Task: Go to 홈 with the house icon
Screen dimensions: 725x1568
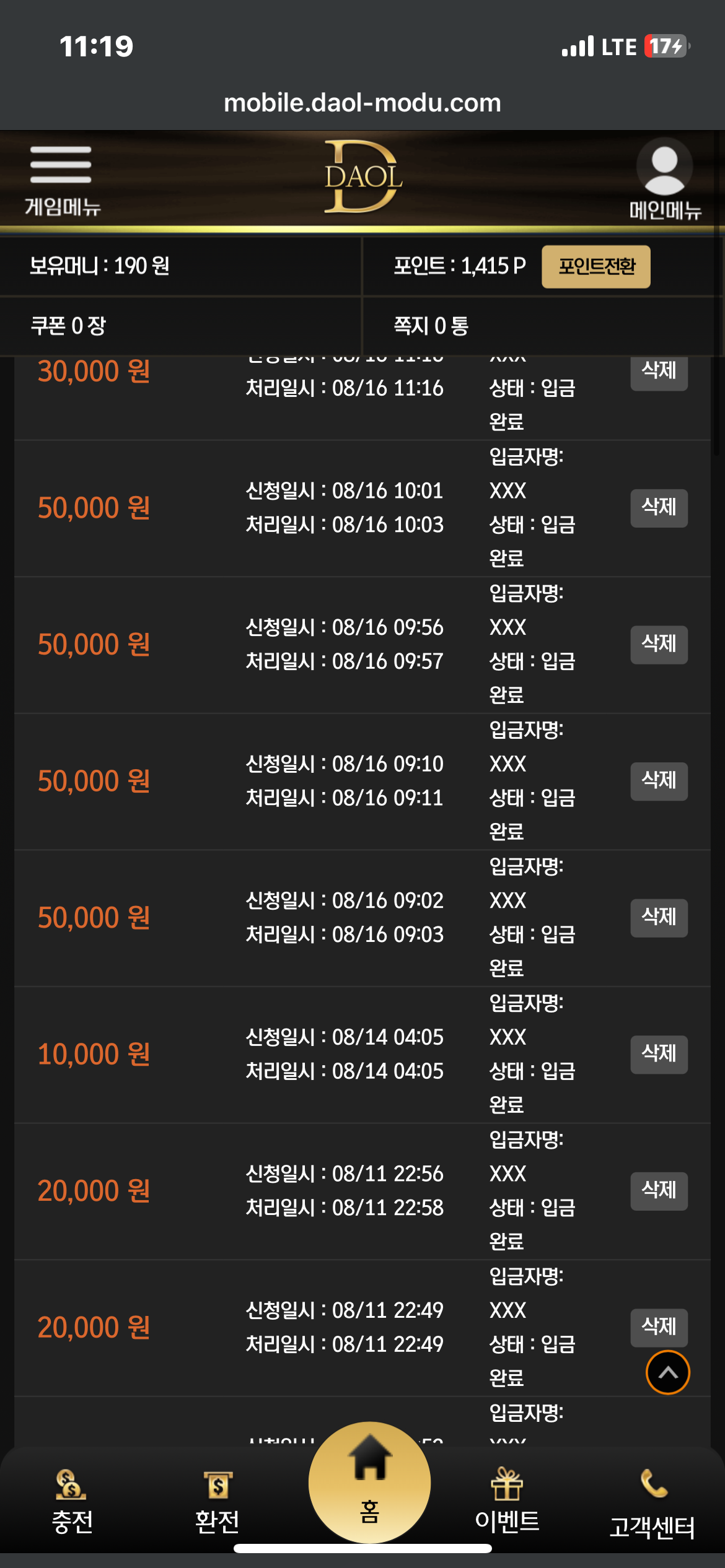Action: click(x=370, y=1482)
